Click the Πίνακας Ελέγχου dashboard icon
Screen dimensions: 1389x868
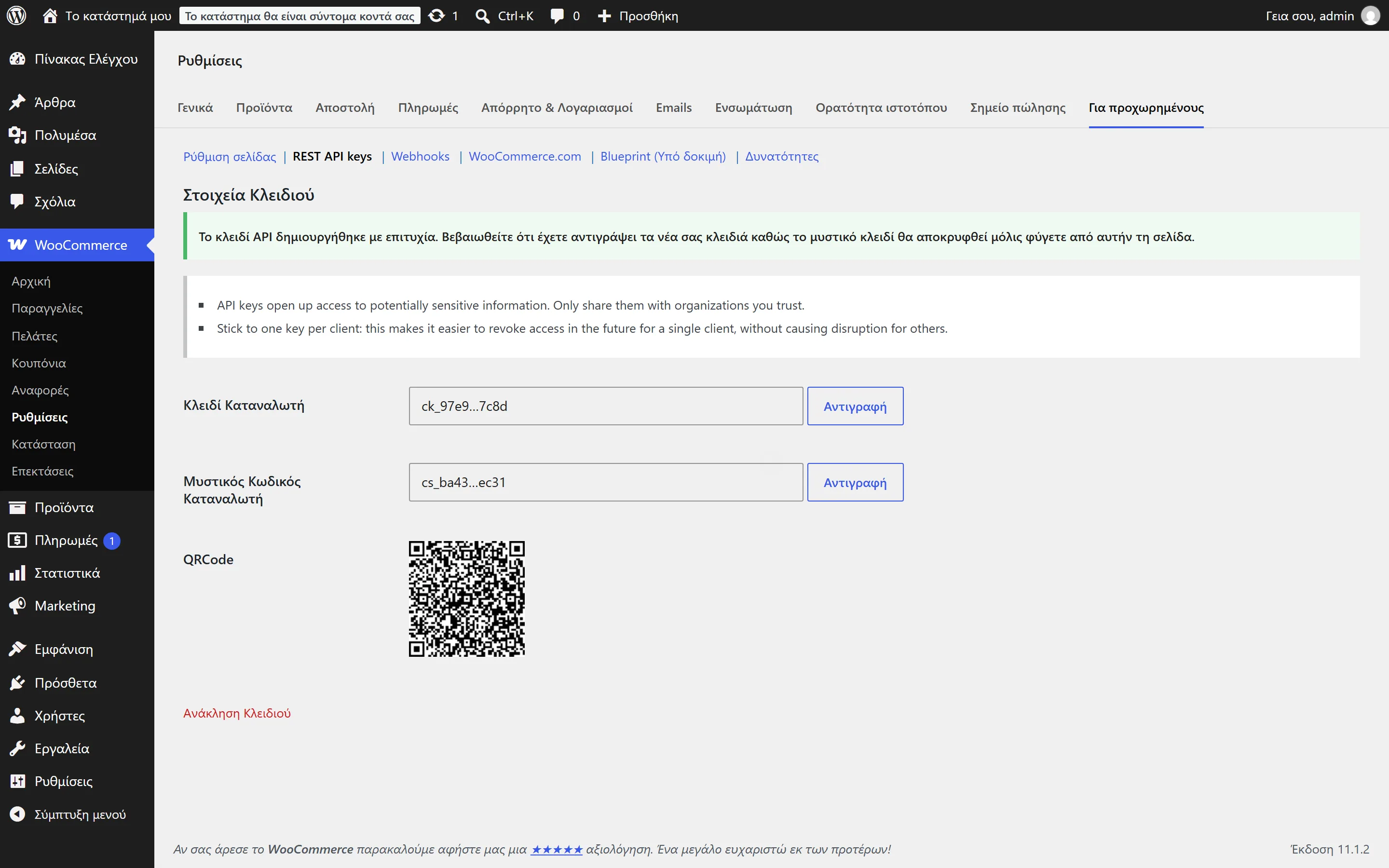(x=17, y=58)
